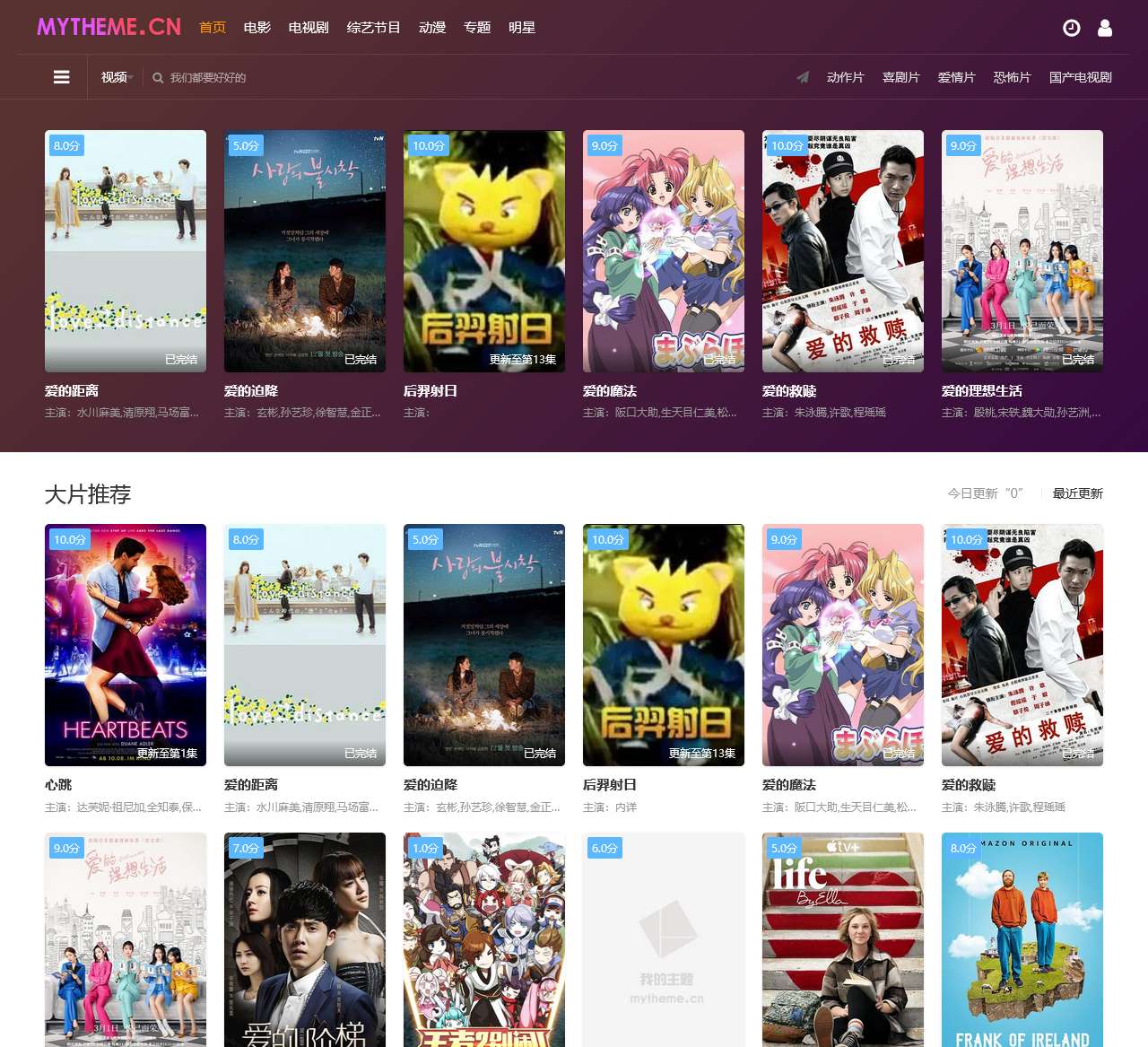
Task: Click the 大片推荐 section heading
Action: pyautogui.click(x=88, y=494)
